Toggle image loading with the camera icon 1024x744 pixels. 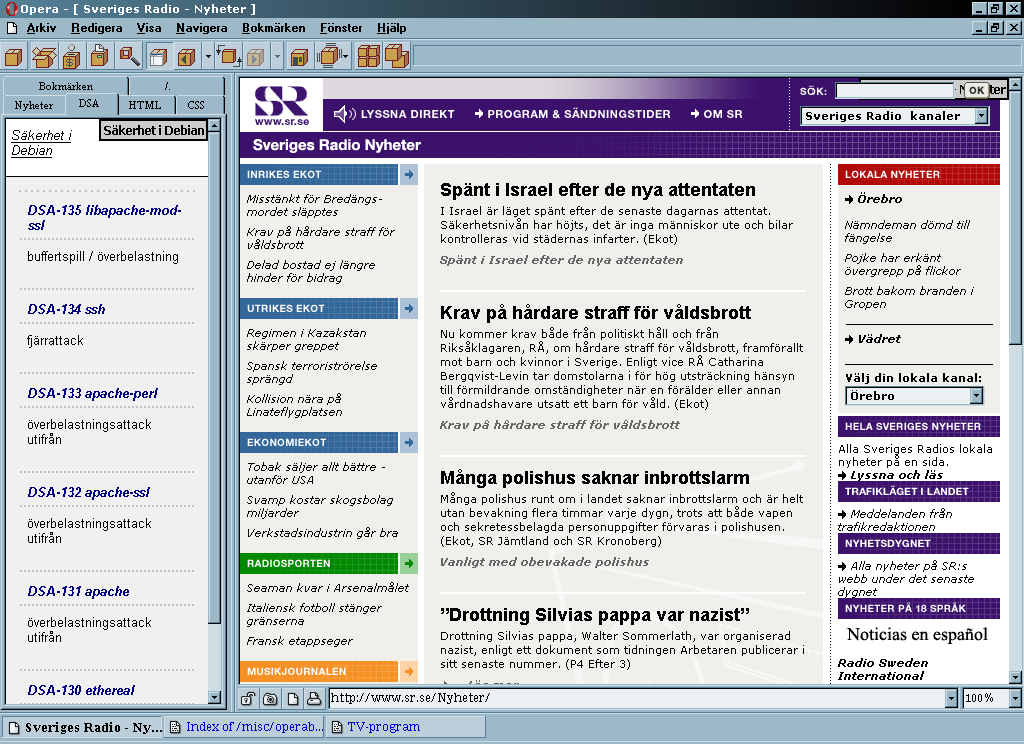click(271, 698)
